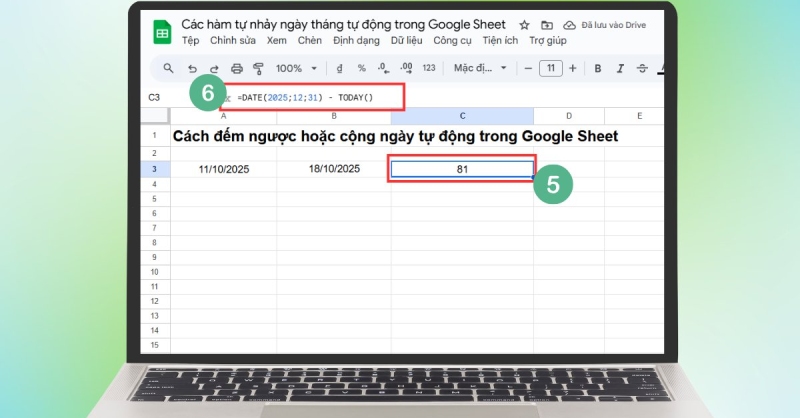
Task: Toggle strikethrough formatting
Action: pos(642,68)
